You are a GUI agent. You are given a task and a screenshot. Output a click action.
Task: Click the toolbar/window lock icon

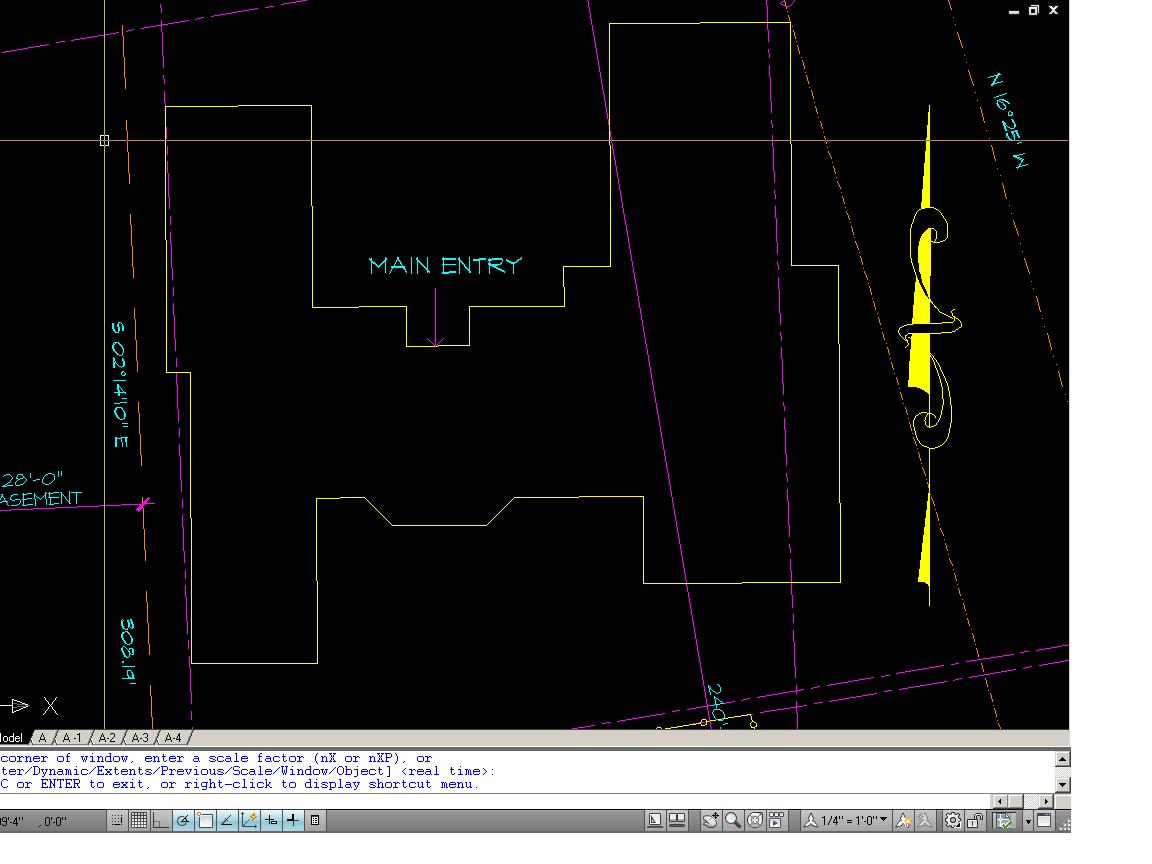[975, 821]
